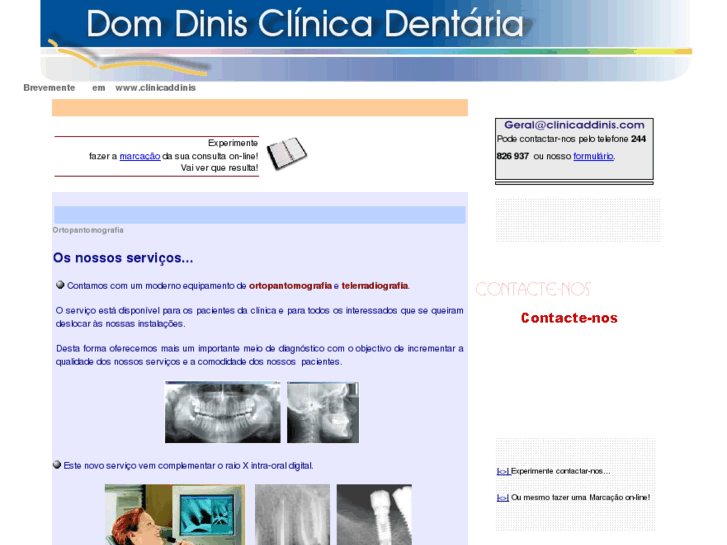Click the 'Dom Dinis Clínica Dentária' banner
Screen dimensions: 727x545
366,41
